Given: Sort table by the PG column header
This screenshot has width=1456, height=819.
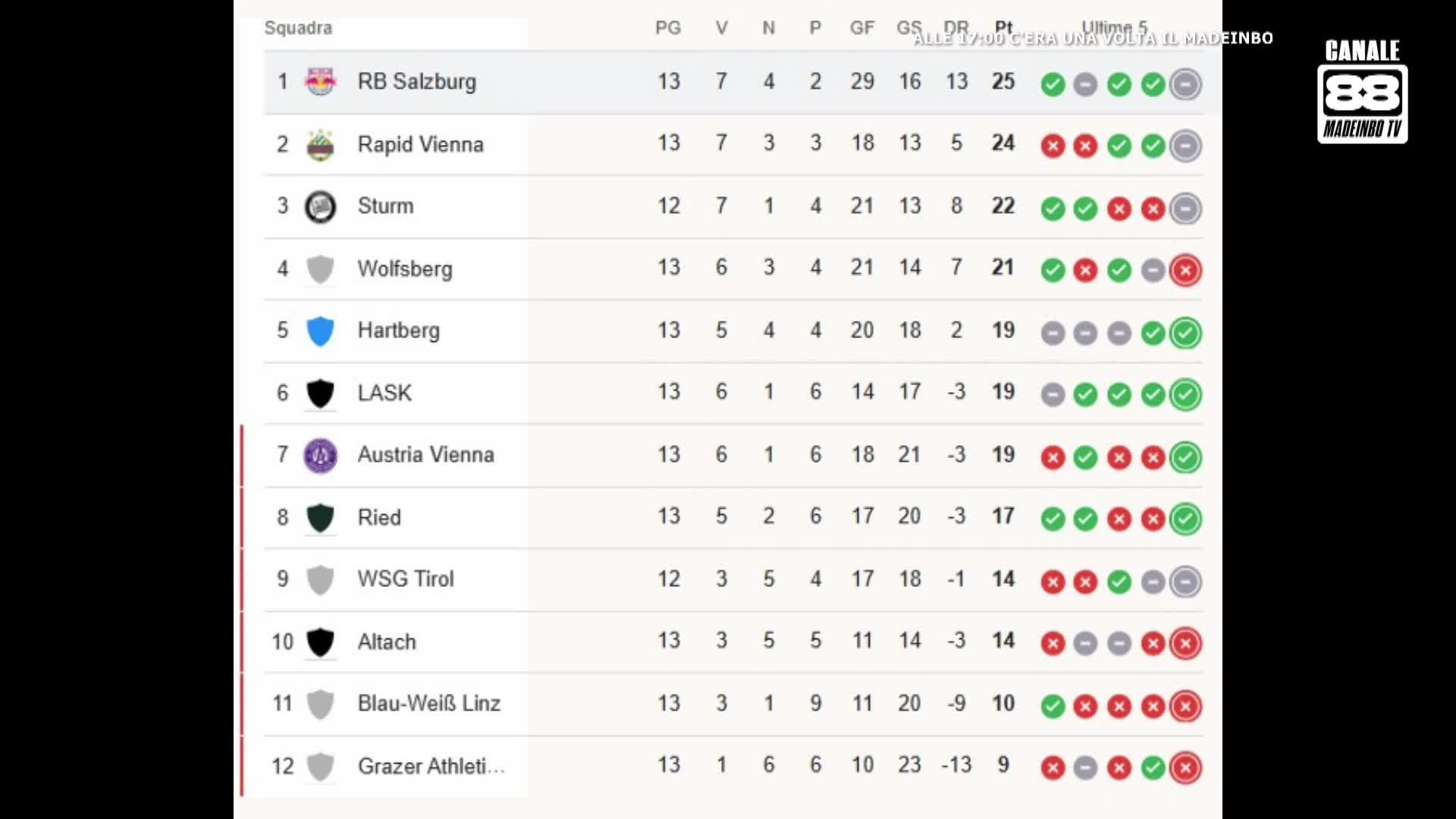Looking at the screenshot, I should (668, 28).
